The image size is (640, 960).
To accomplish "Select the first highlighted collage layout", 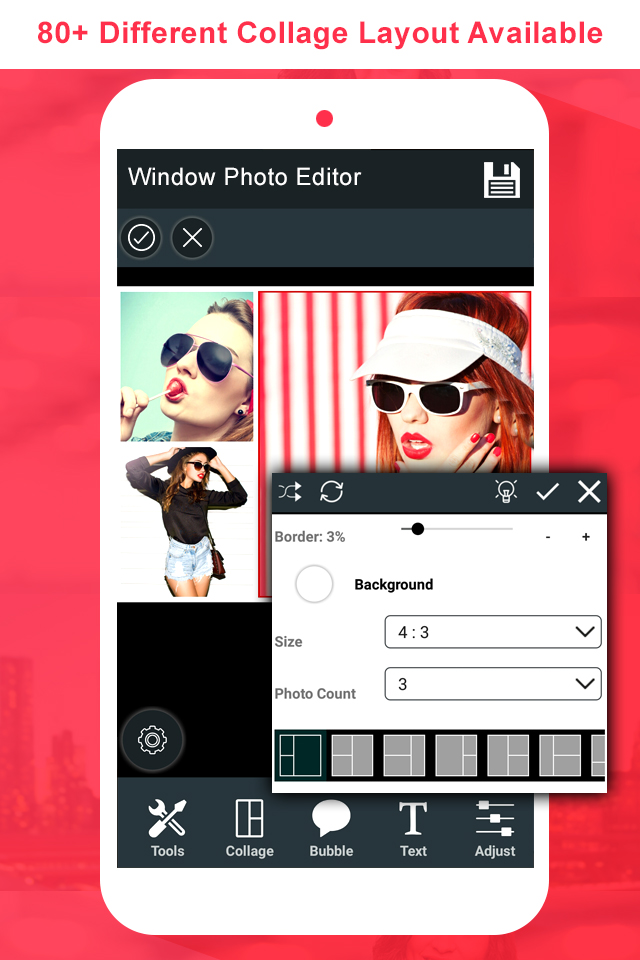I will pyautogui.click(x=301, y=756).
